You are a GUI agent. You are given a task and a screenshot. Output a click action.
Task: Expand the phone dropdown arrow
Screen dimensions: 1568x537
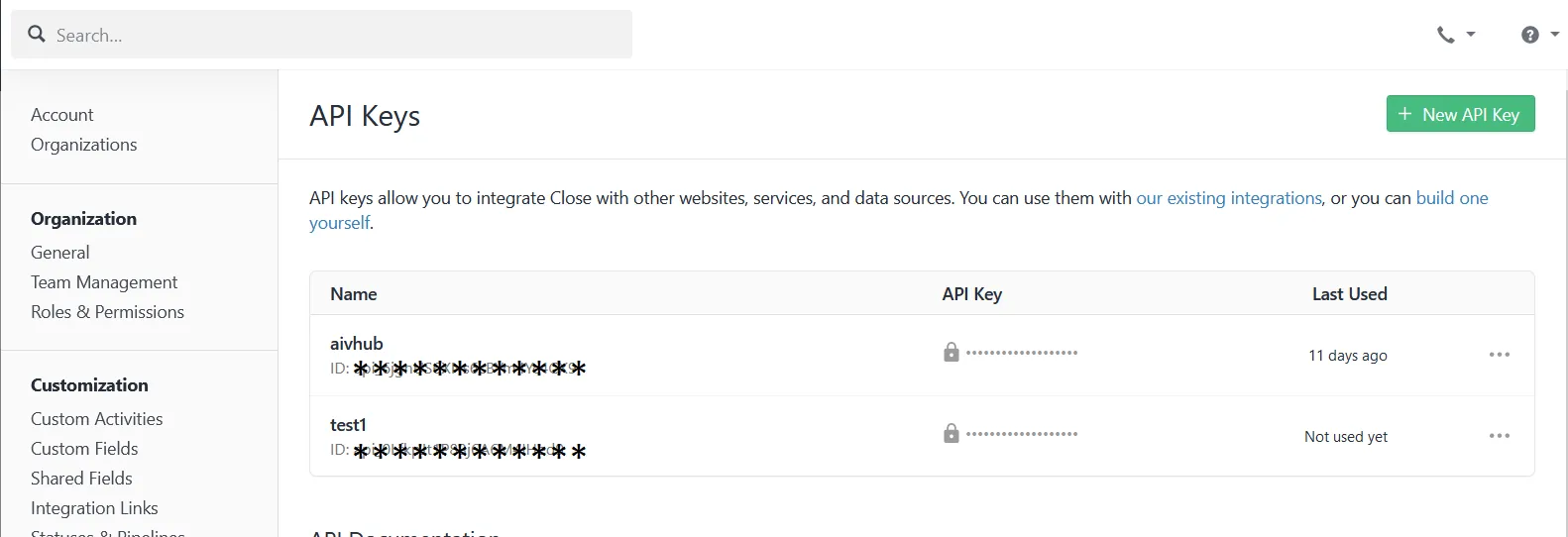tap(1471, 35)
